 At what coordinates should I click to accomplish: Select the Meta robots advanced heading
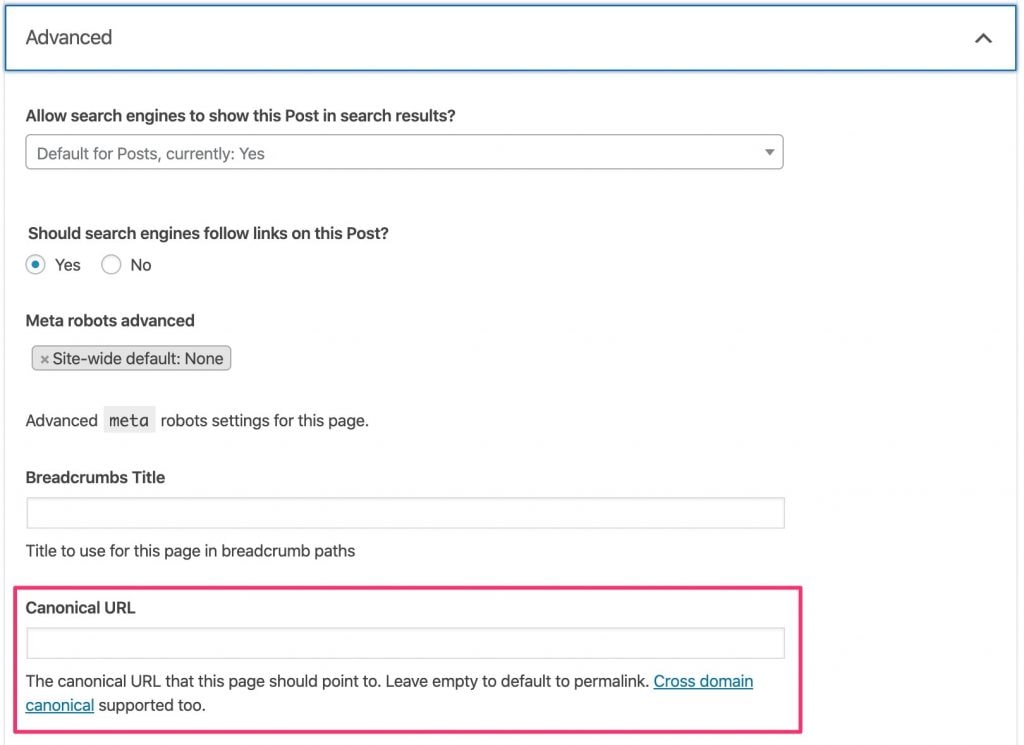point(110,321)
